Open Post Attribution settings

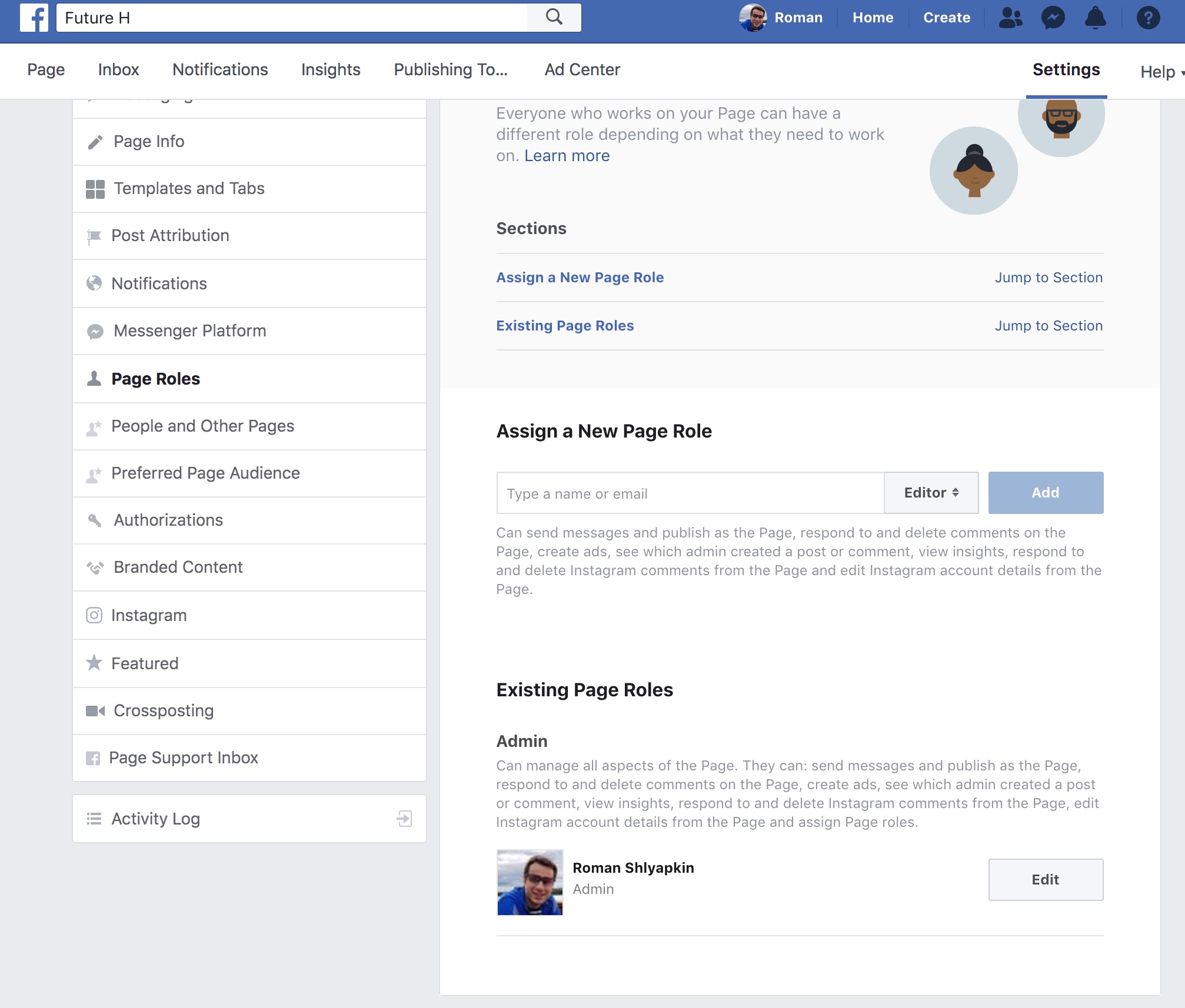[x=249, y=236]
